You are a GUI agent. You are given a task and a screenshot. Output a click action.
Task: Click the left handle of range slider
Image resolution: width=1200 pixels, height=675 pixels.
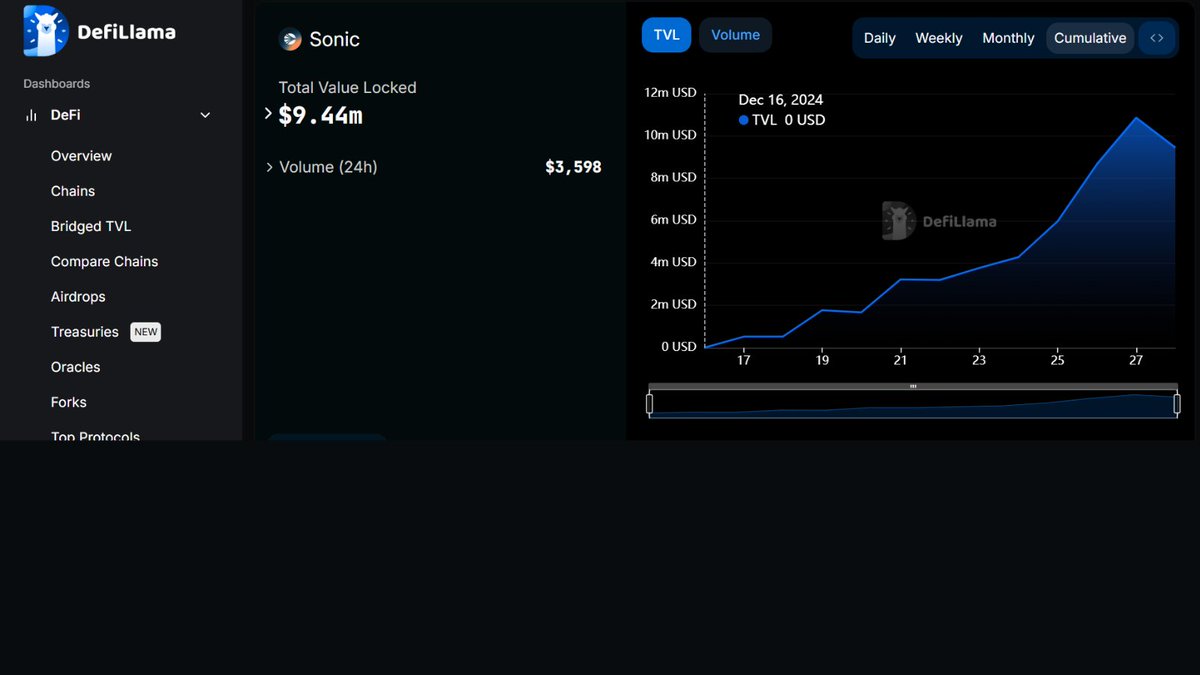(649, 403)
